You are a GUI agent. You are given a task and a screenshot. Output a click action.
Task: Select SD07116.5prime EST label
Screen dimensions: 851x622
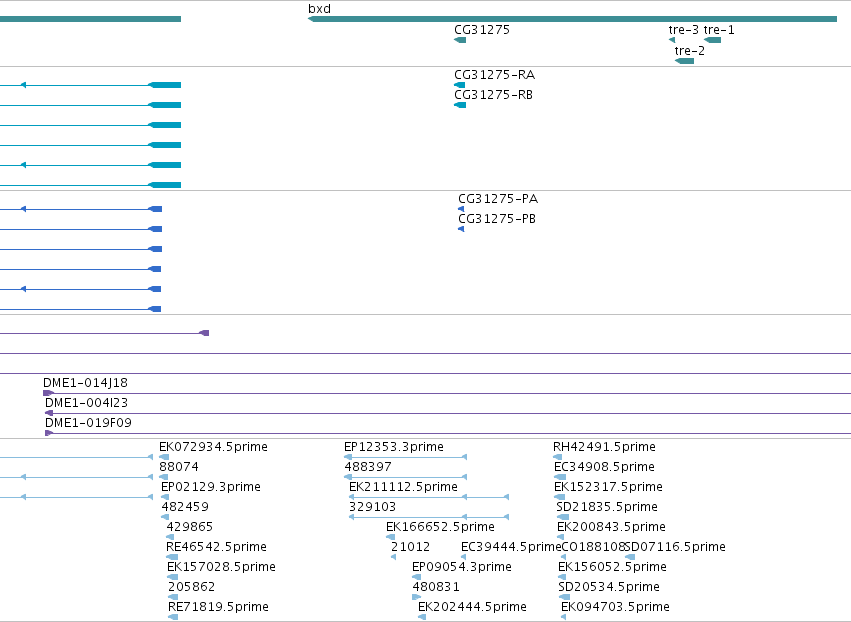click(675, 547)
